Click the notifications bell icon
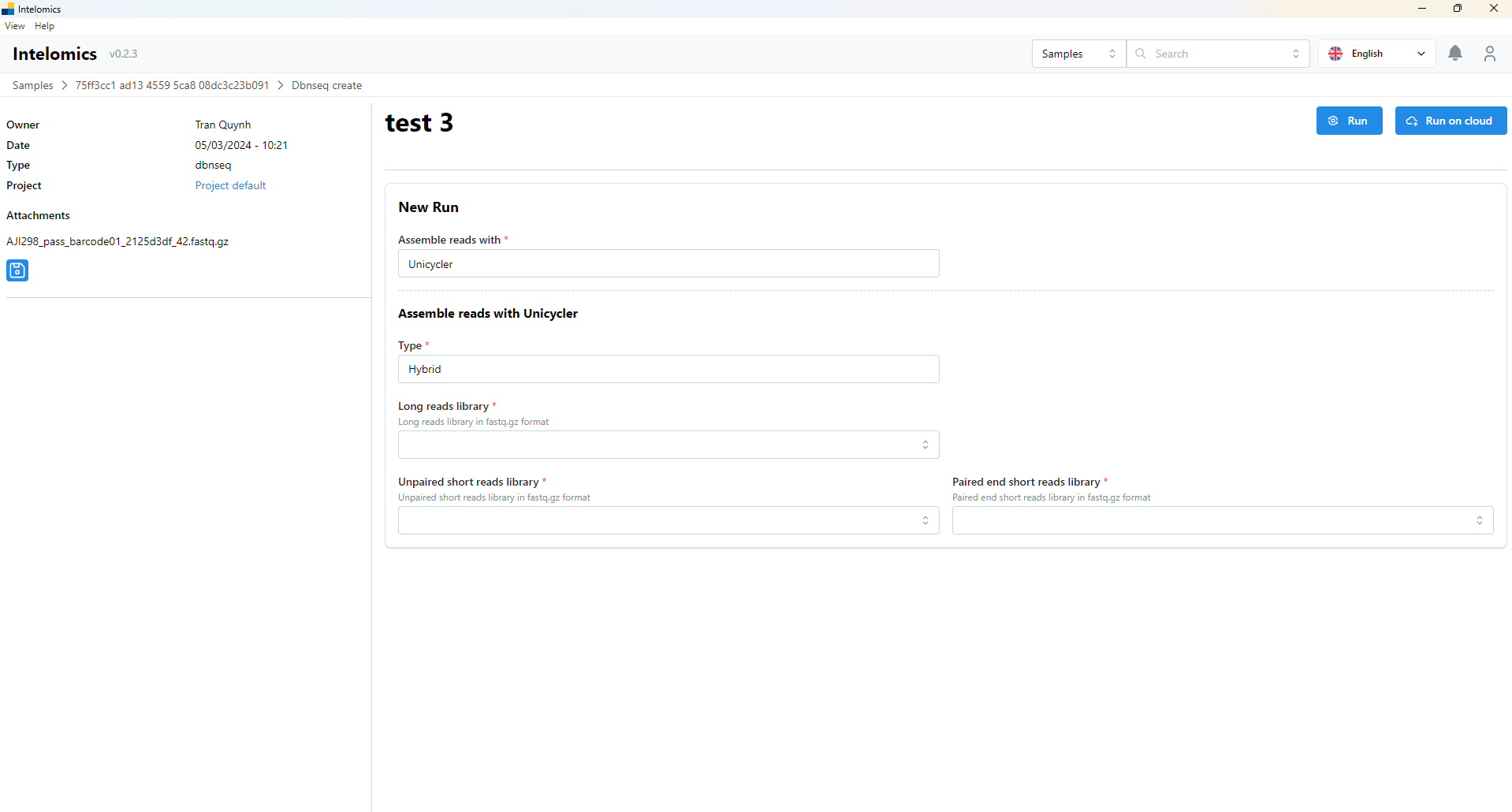The width and height of the screenshot is (1512, 812). point(1454,54)
